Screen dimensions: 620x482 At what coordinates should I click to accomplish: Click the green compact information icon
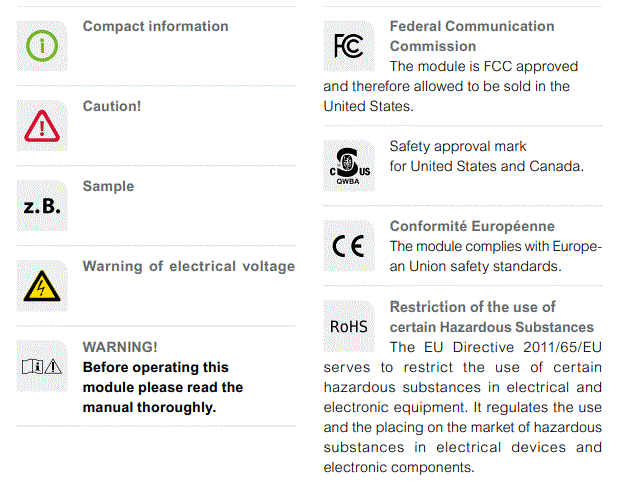click(43, 45)
